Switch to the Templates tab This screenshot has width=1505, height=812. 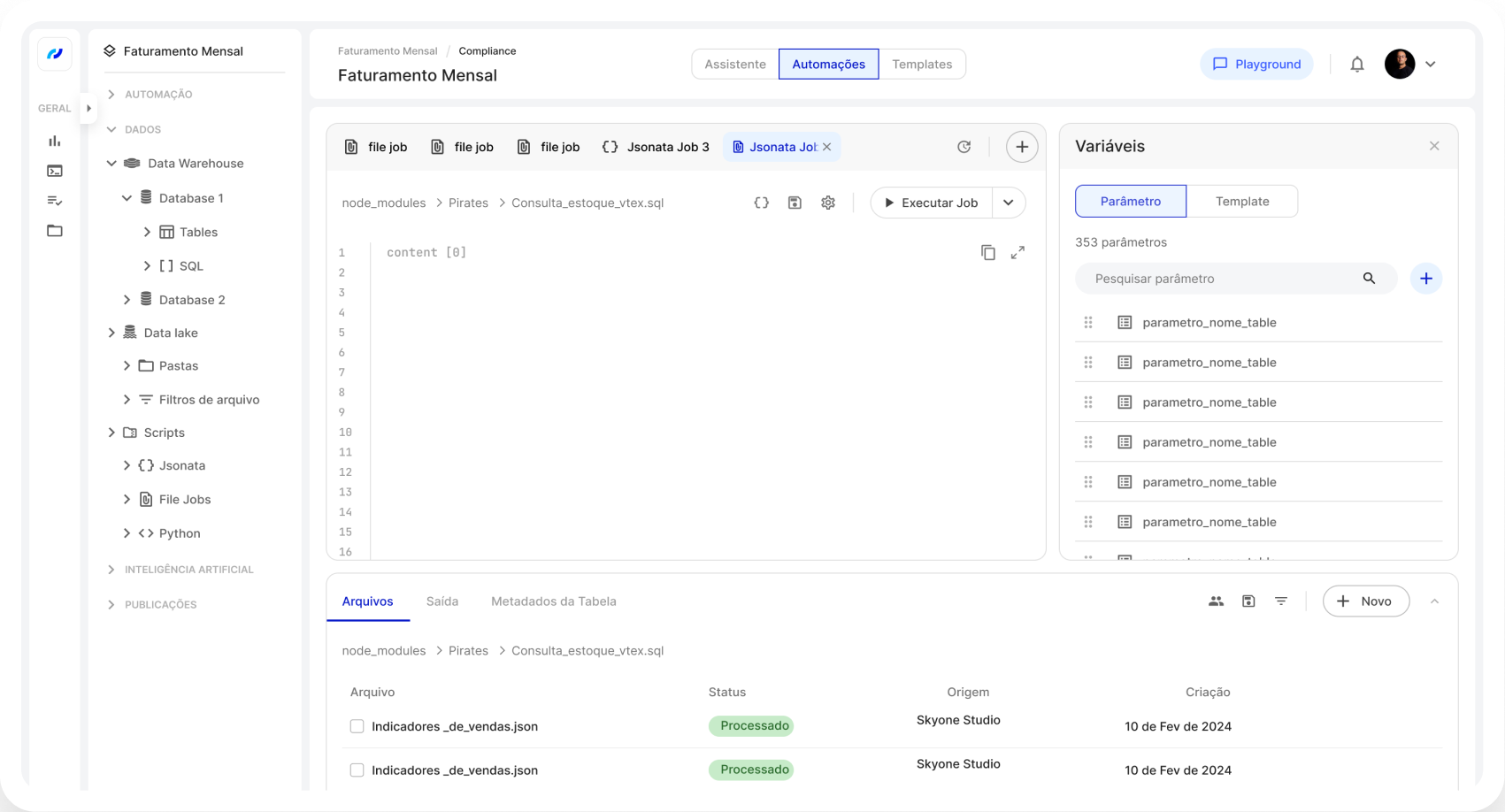tap(921, 65)
